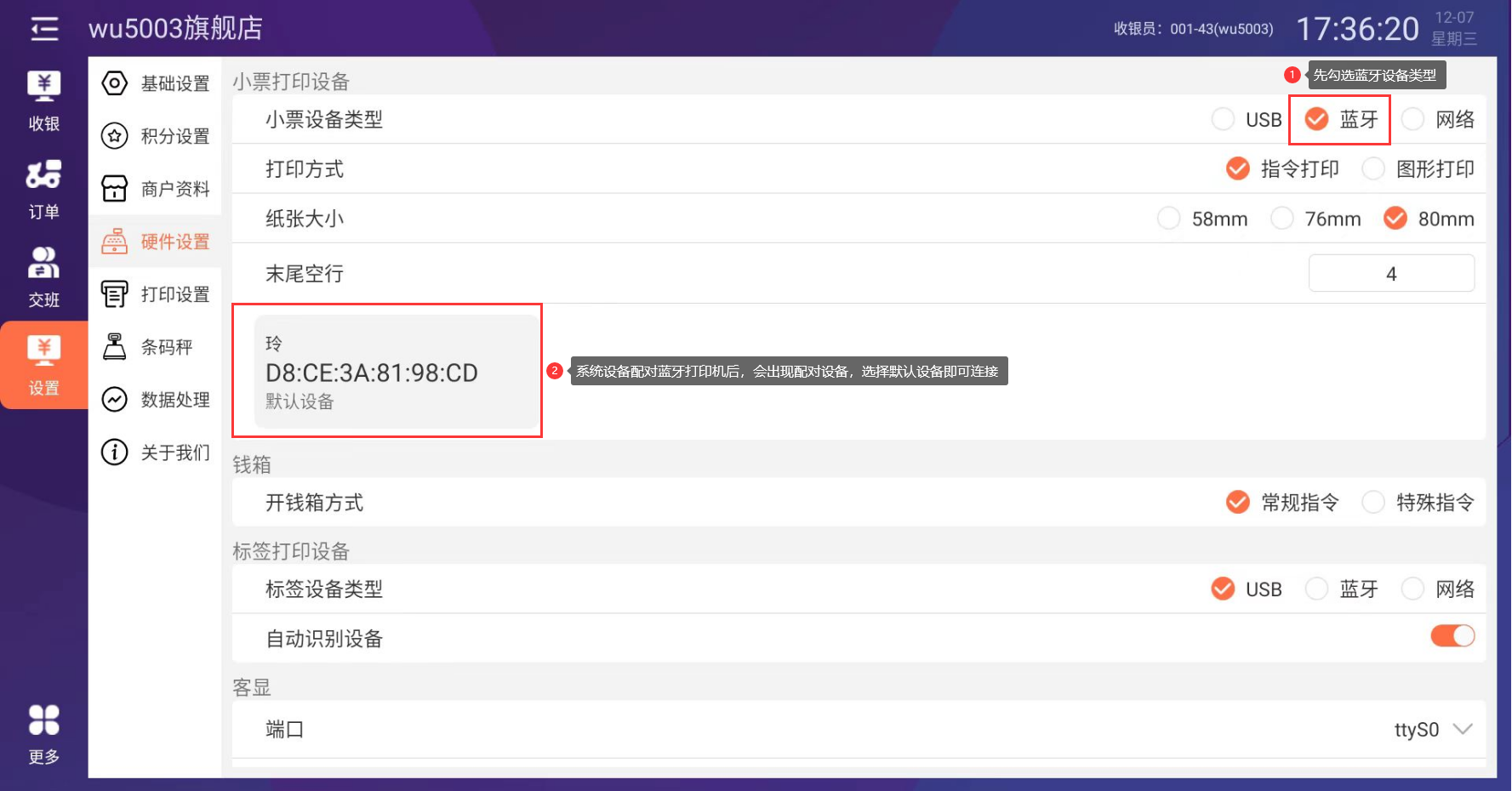Open 积分设置 menu item
The width and height of the screenshot is (1512, 791).
156,136
